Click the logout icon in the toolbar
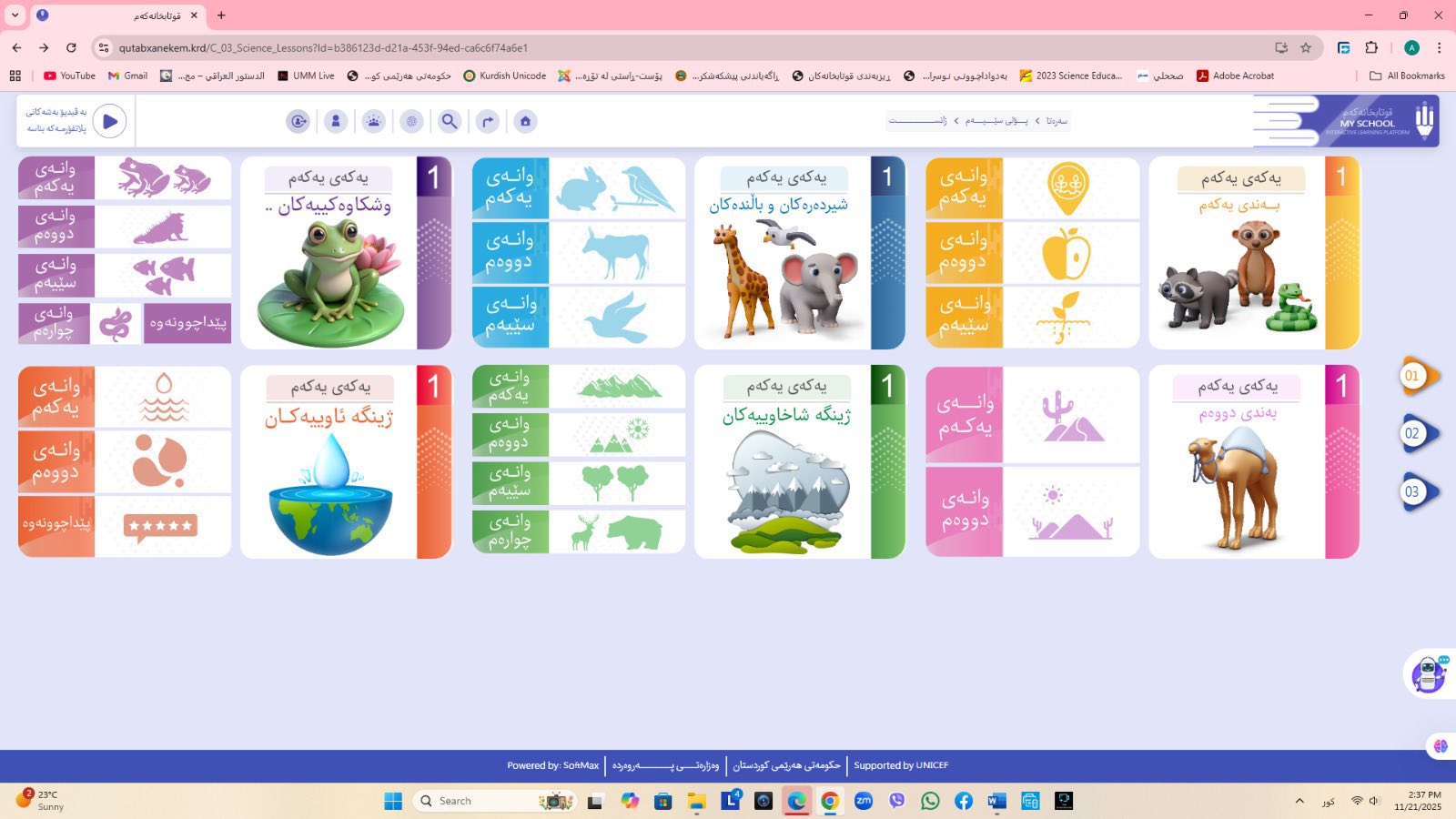 (298, 121)
